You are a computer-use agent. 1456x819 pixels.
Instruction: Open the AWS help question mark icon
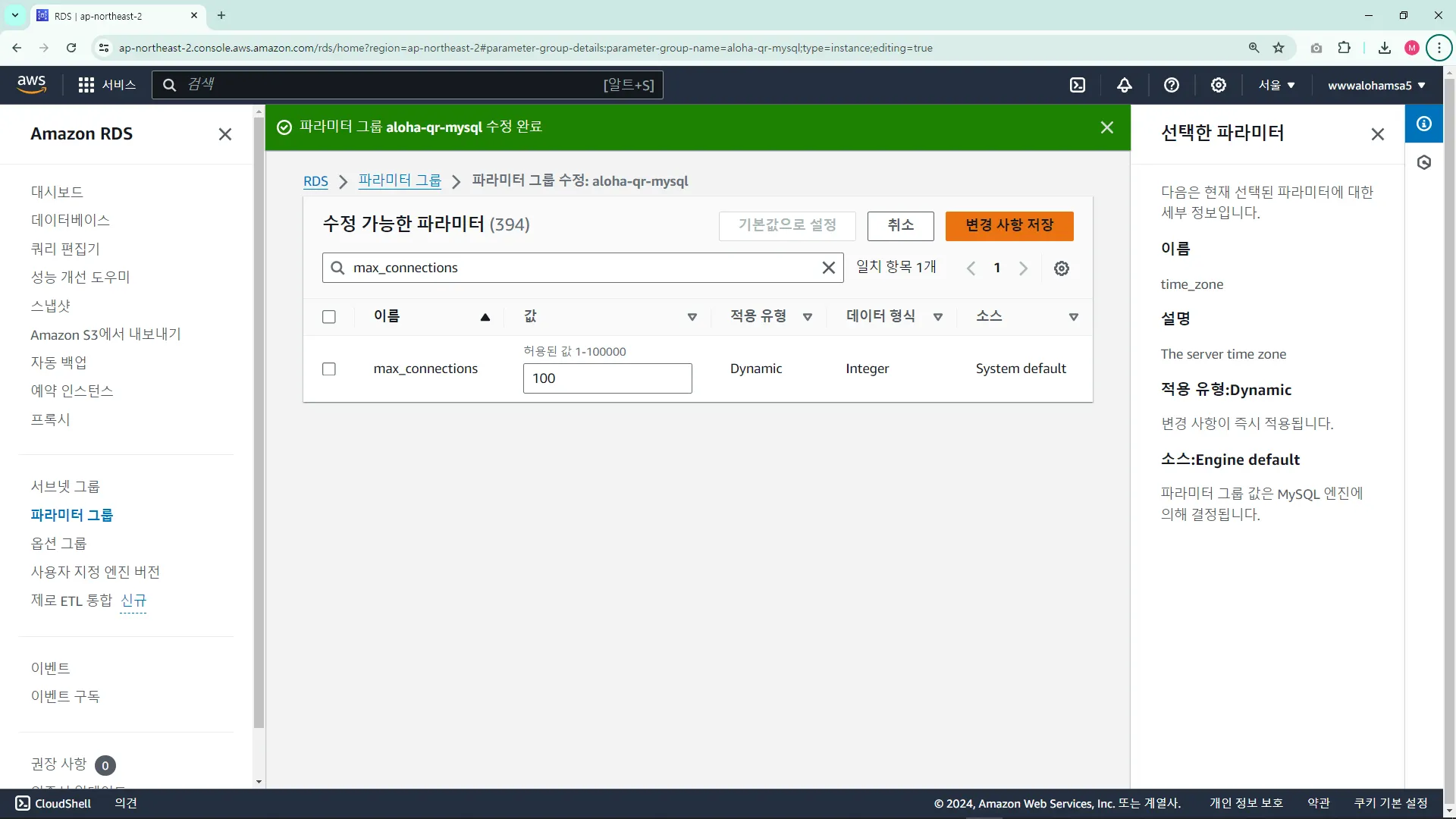point(1172,85)
